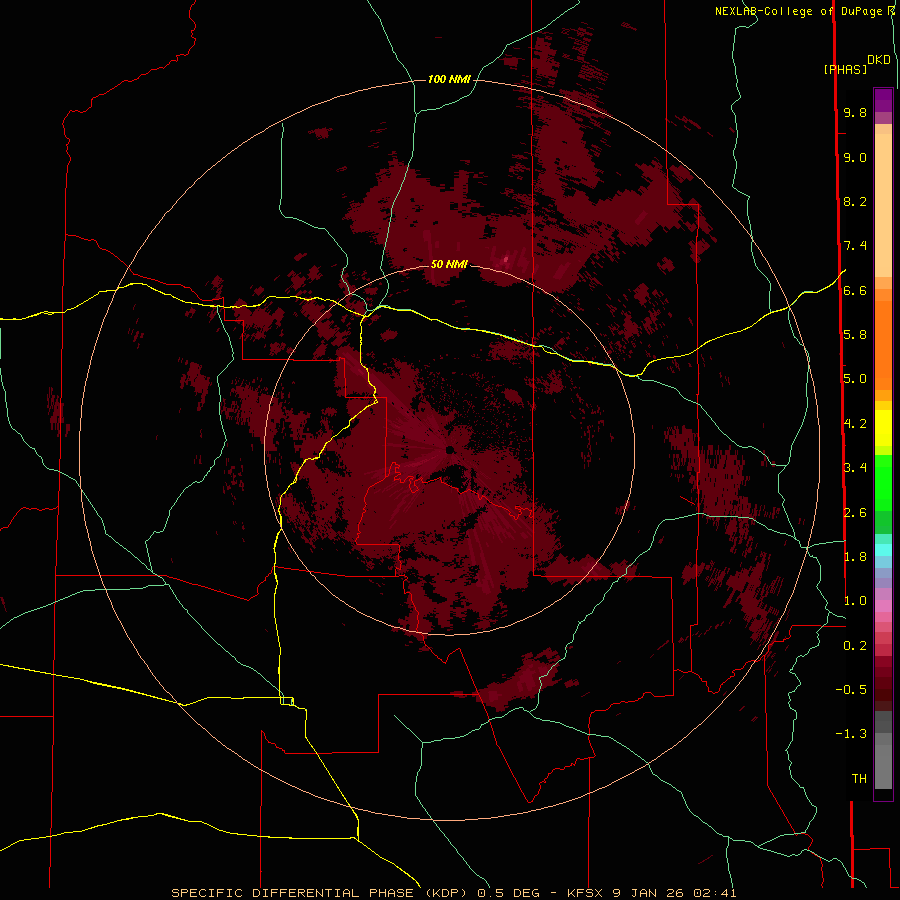Click the KFSX station identifier
900x900 pixels.
tap(585, 893)
